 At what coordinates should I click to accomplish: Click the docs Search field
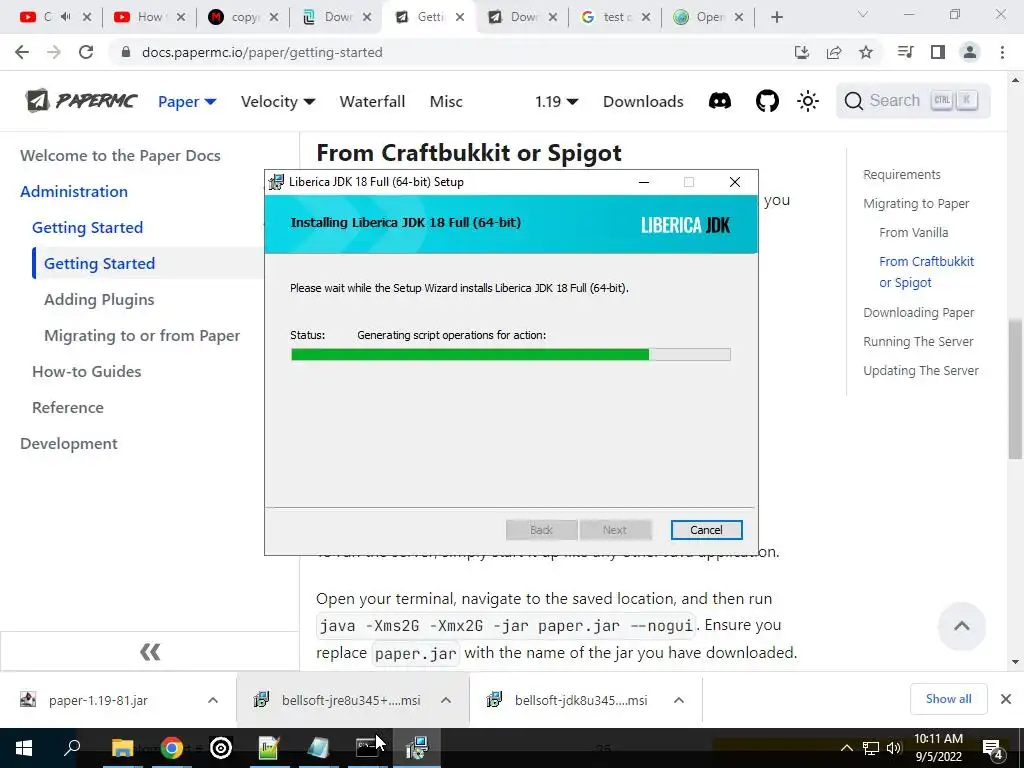click(913, 101)
